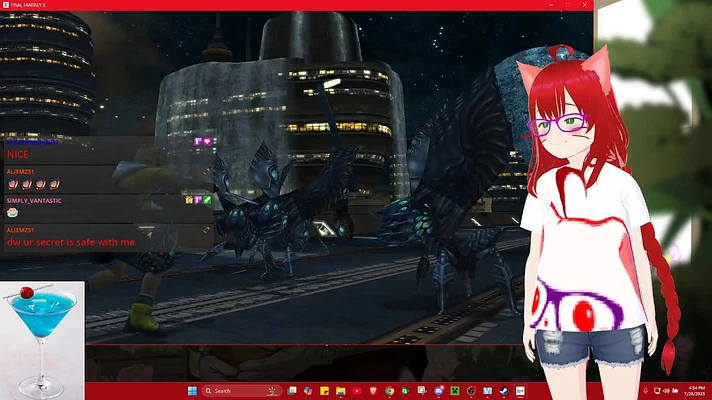The image size is (712, 400).
Task: Click the purple heart badge on the NICE message
Action: 208,142
